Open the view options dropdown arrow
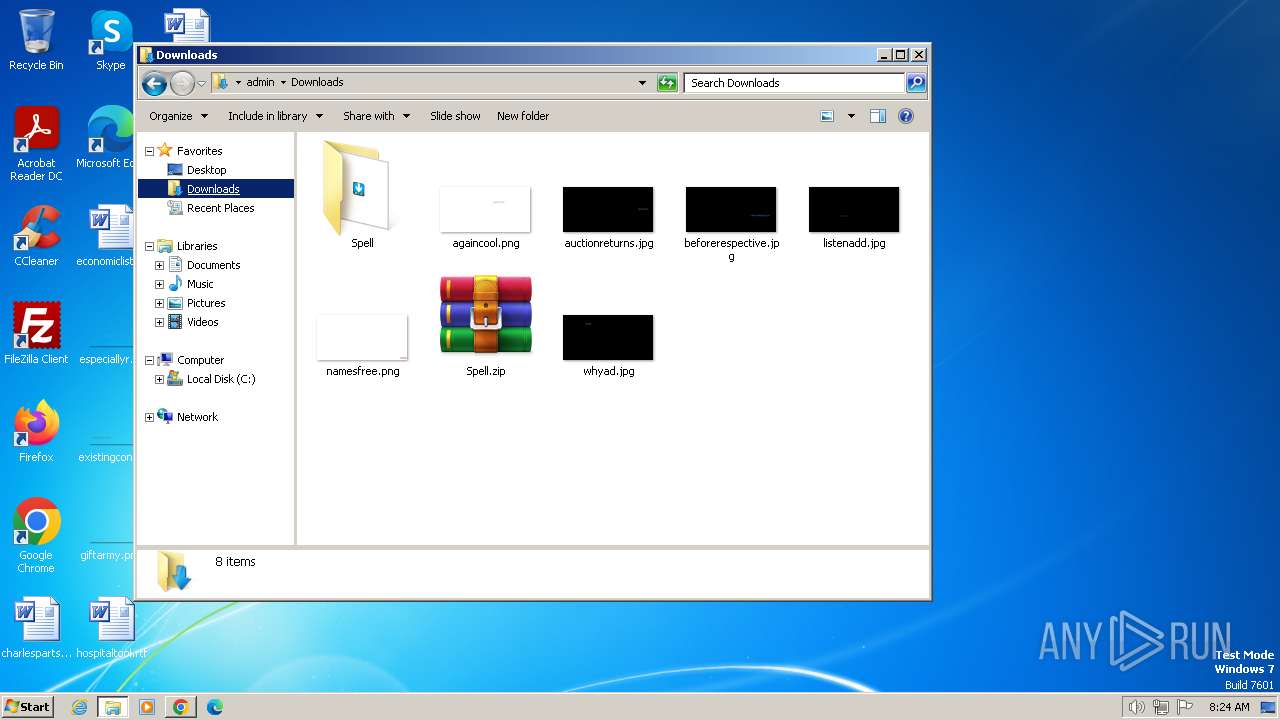The height and width of the screenshot is (720, 1280). coord(851,116)
